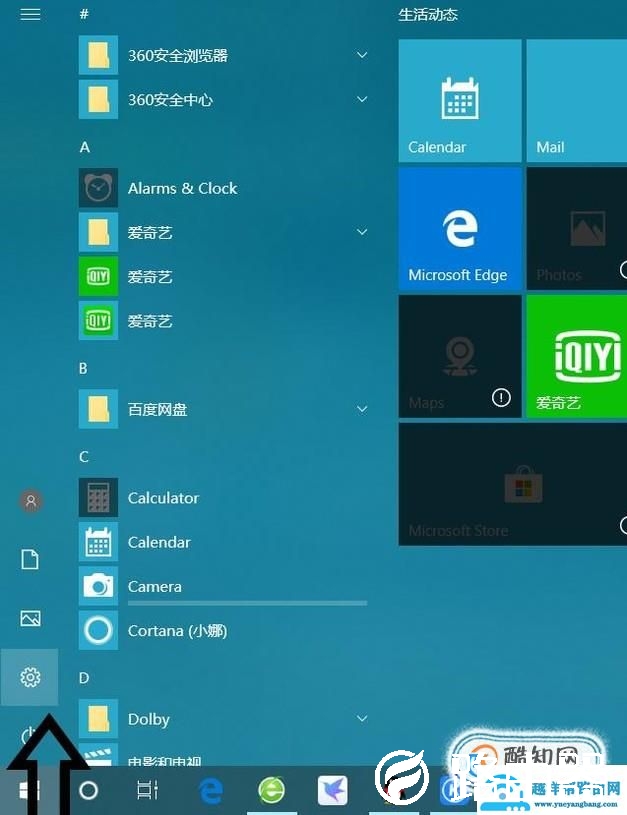The image size is (627, 815).
Task: Expand the Dolby folder chevron
Action: click(x=362, y=718)
